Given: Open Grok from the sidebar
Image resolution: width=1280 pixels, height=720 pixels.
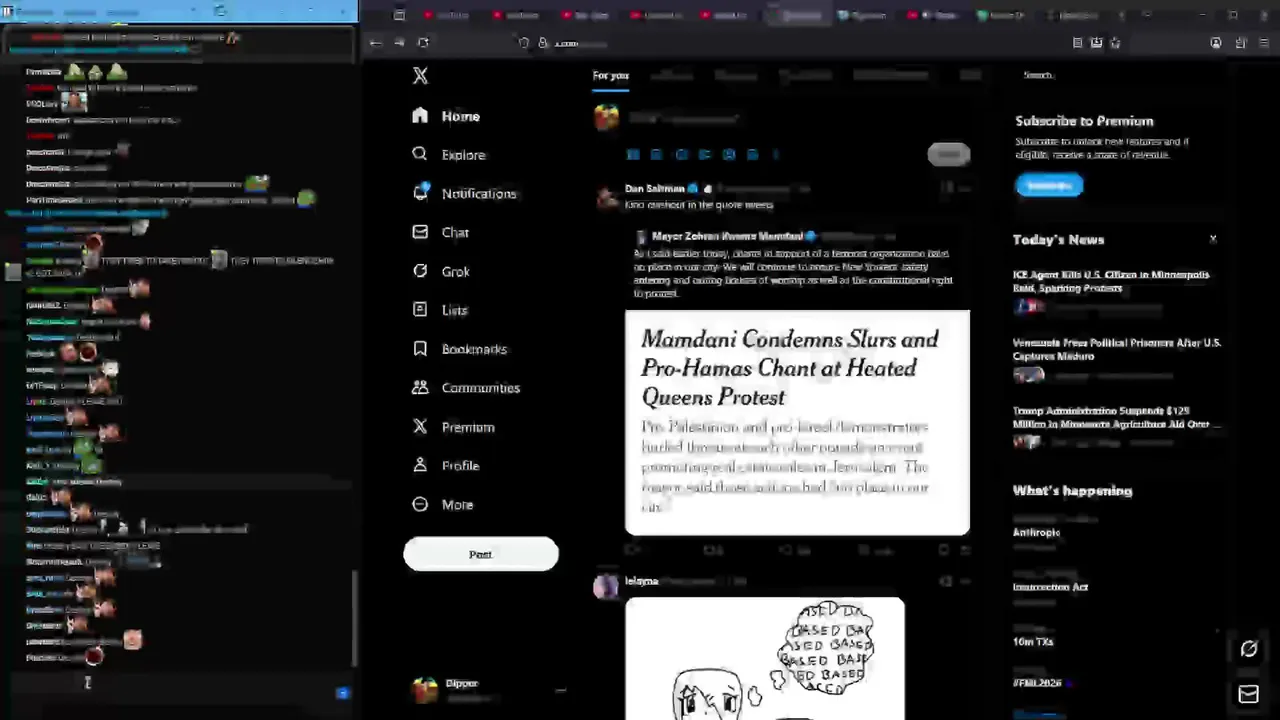Looking at the screenshot, I should coord(441,271).
